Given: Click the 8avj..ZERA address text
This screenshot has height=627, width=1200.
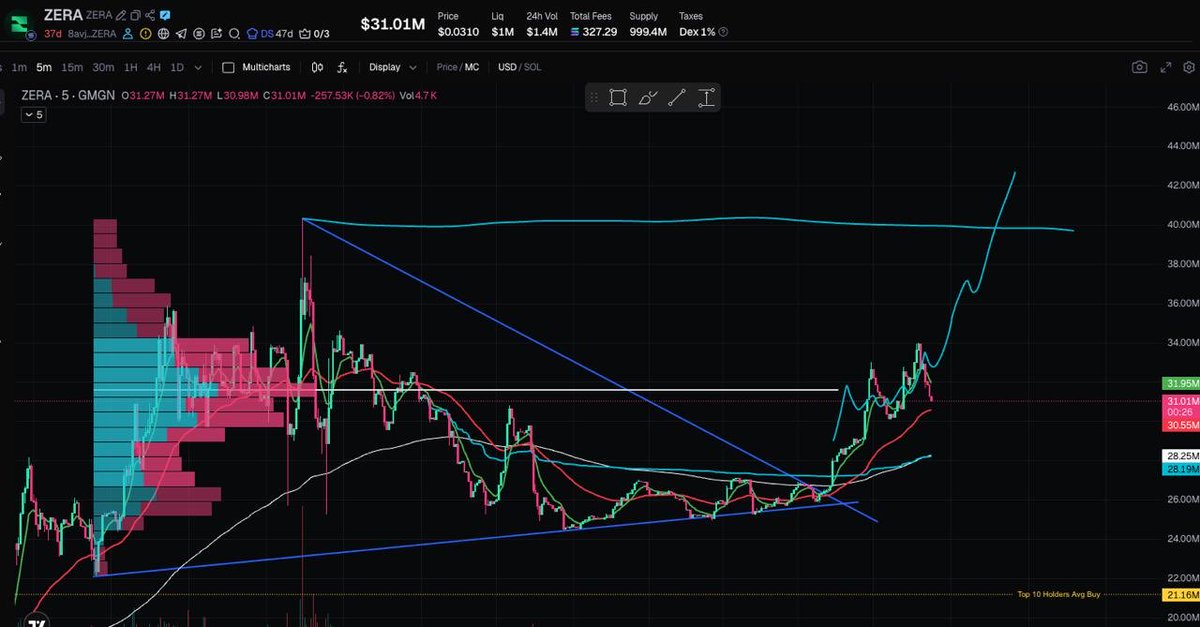Looking at the screenshot, I should [x=92, y=34].
